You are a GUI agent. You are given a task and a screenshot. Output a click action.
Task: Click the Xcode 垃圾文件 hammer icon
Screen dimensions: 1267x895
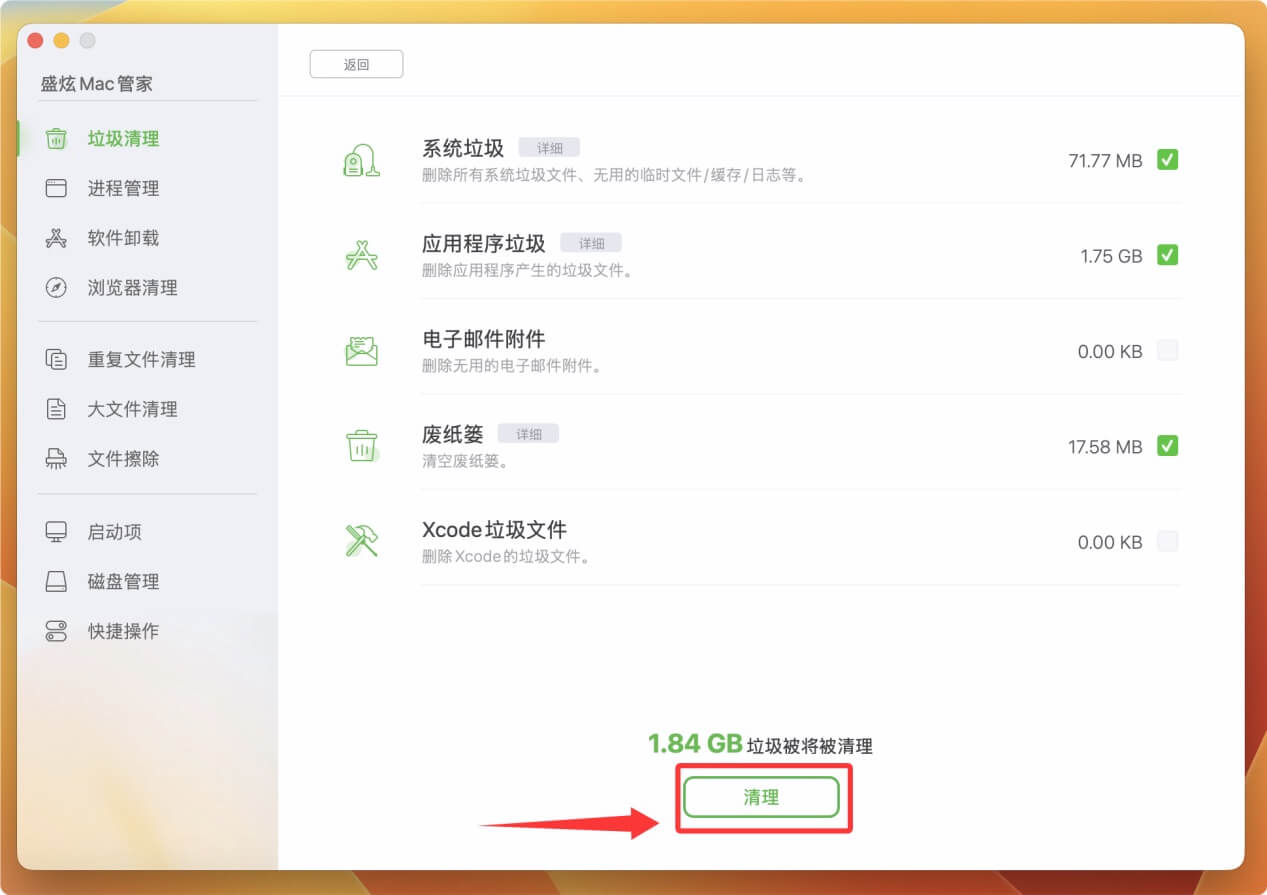tap(361, 541)
